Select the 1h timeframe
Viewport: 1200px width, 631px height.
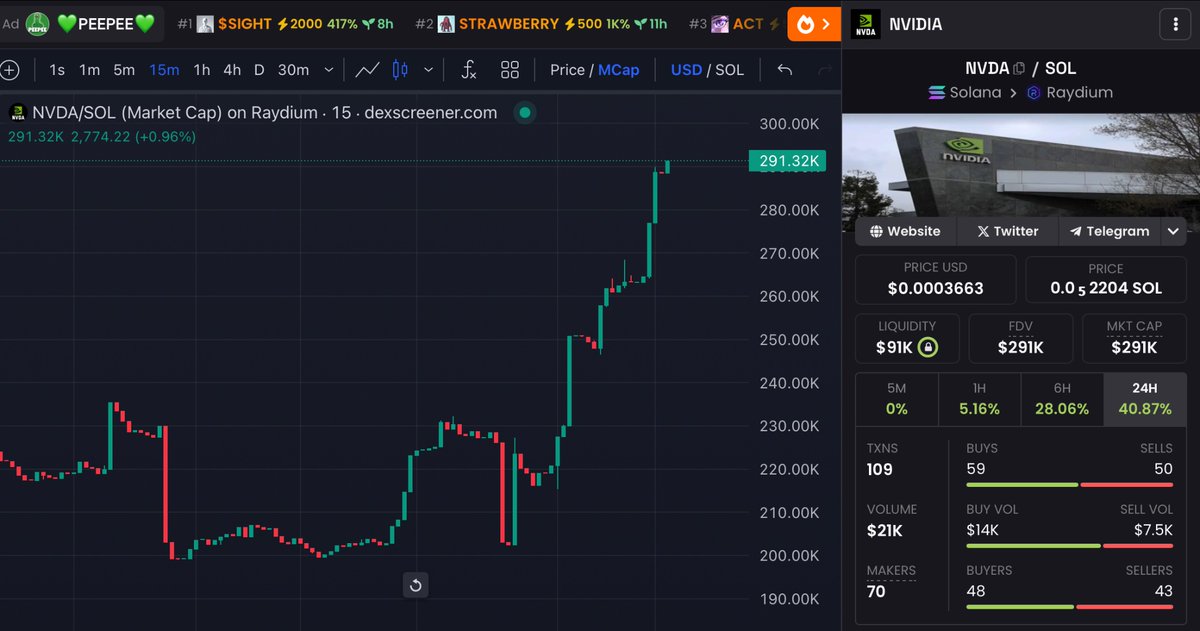coord(202,70)
